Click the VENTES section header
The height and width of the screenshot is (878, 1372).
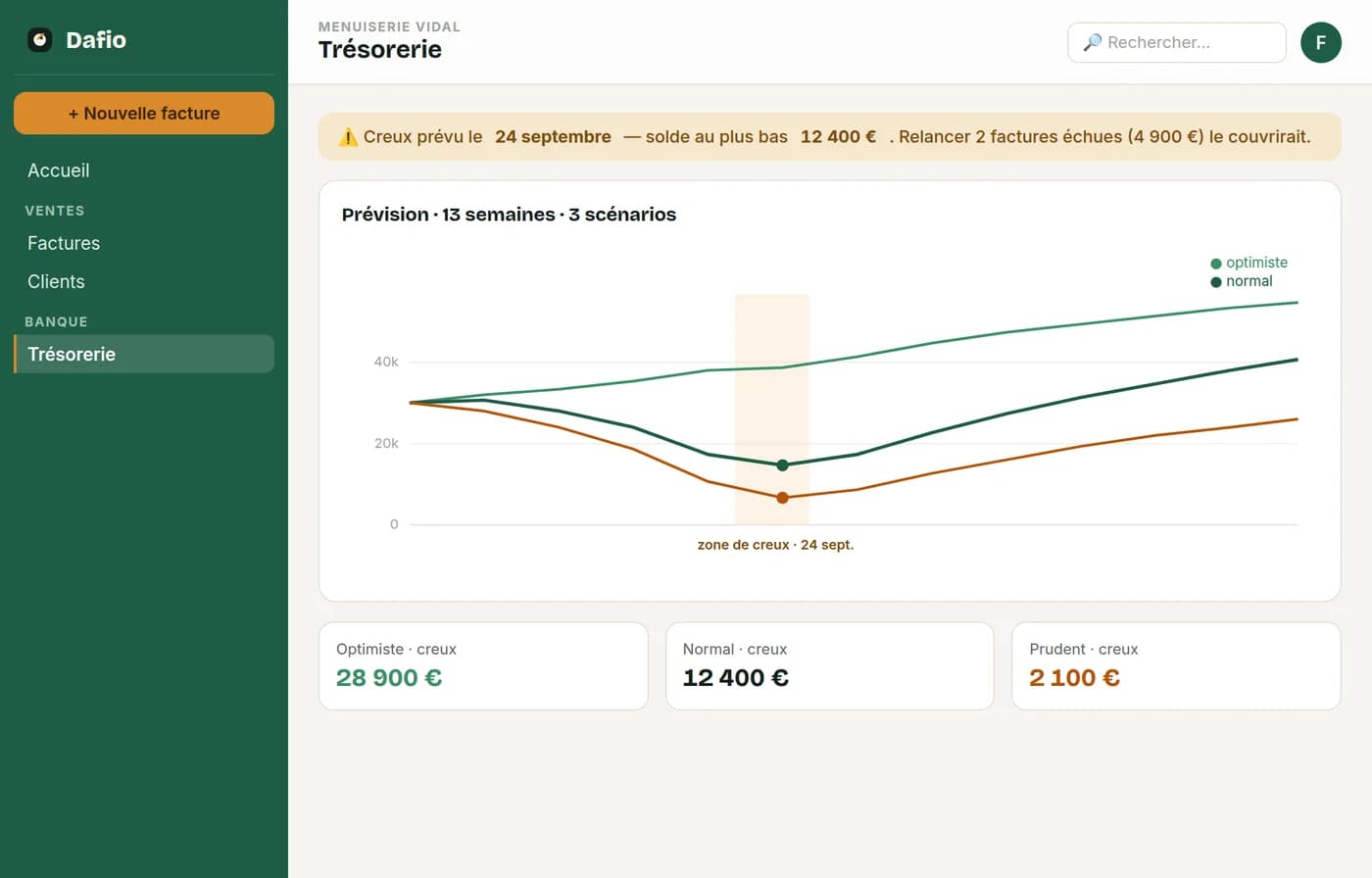[x=55, y=211]
